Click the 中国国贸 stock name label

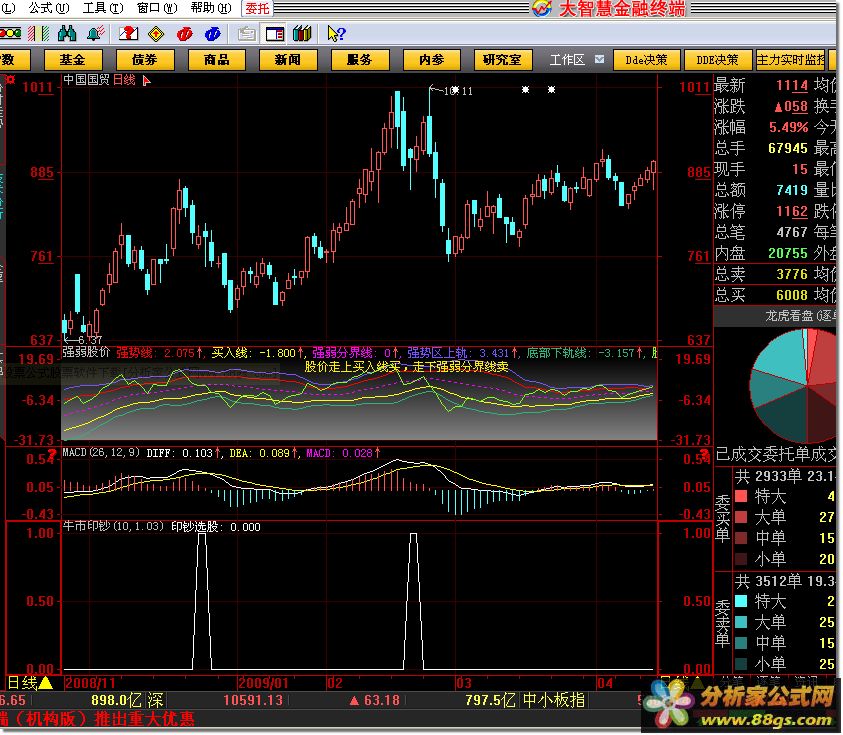[x=86, y=80]
